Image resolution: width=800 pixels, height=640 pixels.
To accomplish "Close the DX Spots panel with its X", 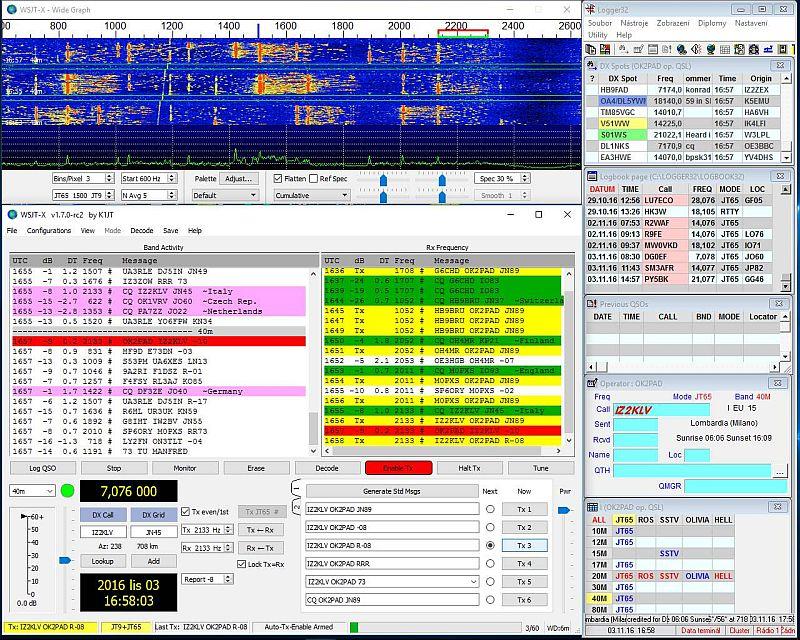I will [780, 65].
